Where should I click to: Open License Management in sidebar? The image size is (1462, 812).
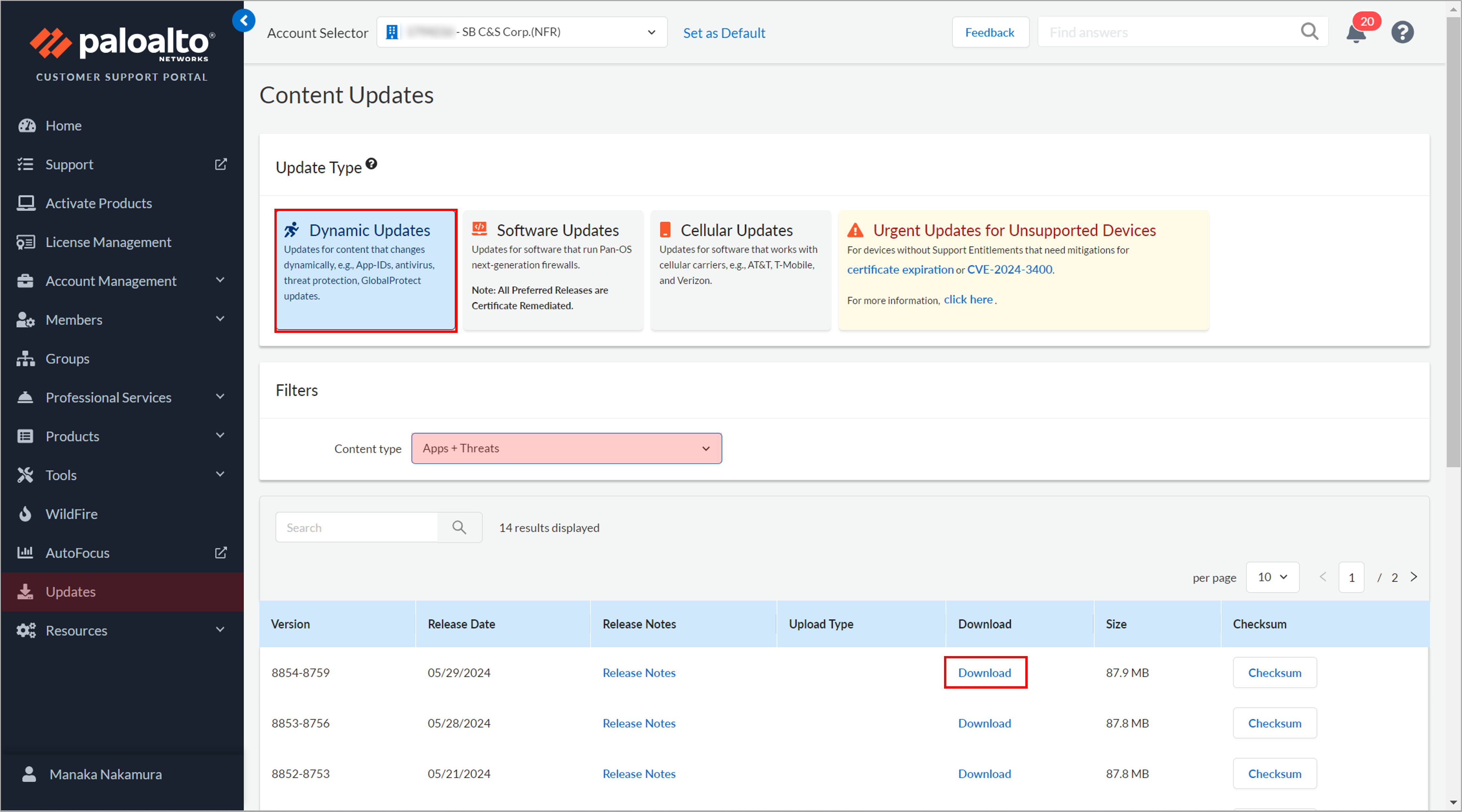coord(108,242)
